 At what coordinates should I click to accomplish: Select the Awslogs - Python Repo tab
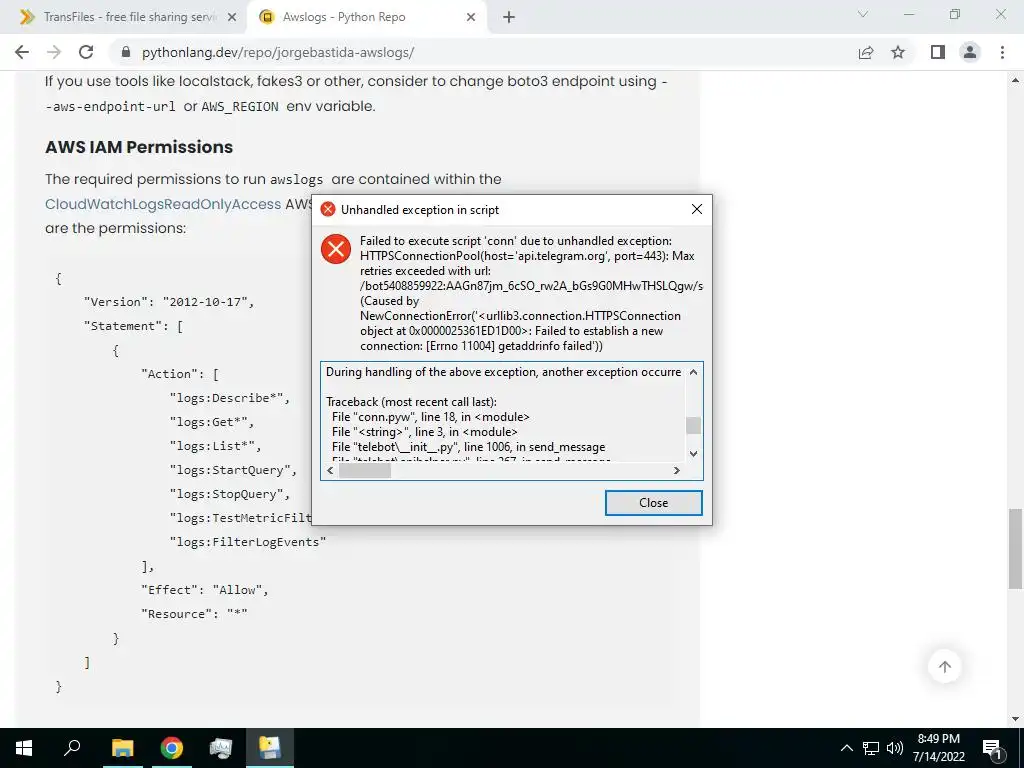coord(366,18)
